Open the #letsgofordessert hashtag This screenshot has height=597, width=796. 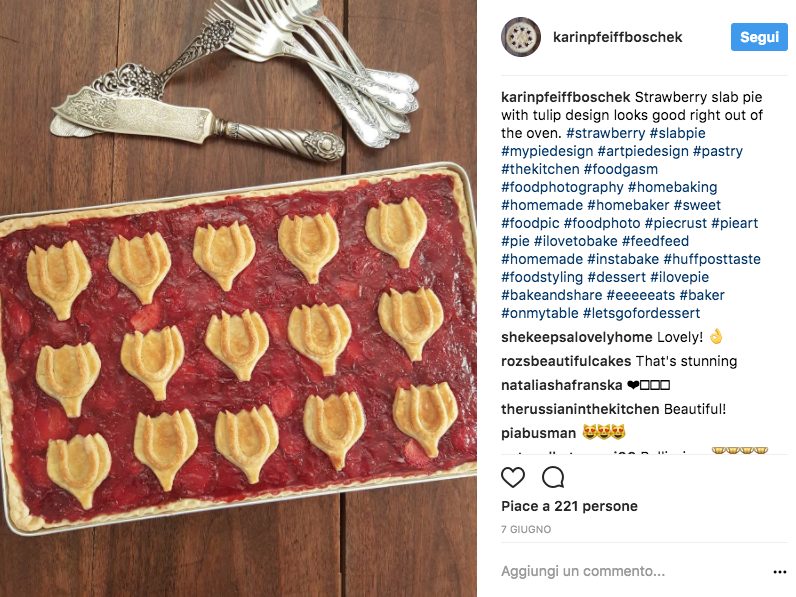(x=641, y=313)
